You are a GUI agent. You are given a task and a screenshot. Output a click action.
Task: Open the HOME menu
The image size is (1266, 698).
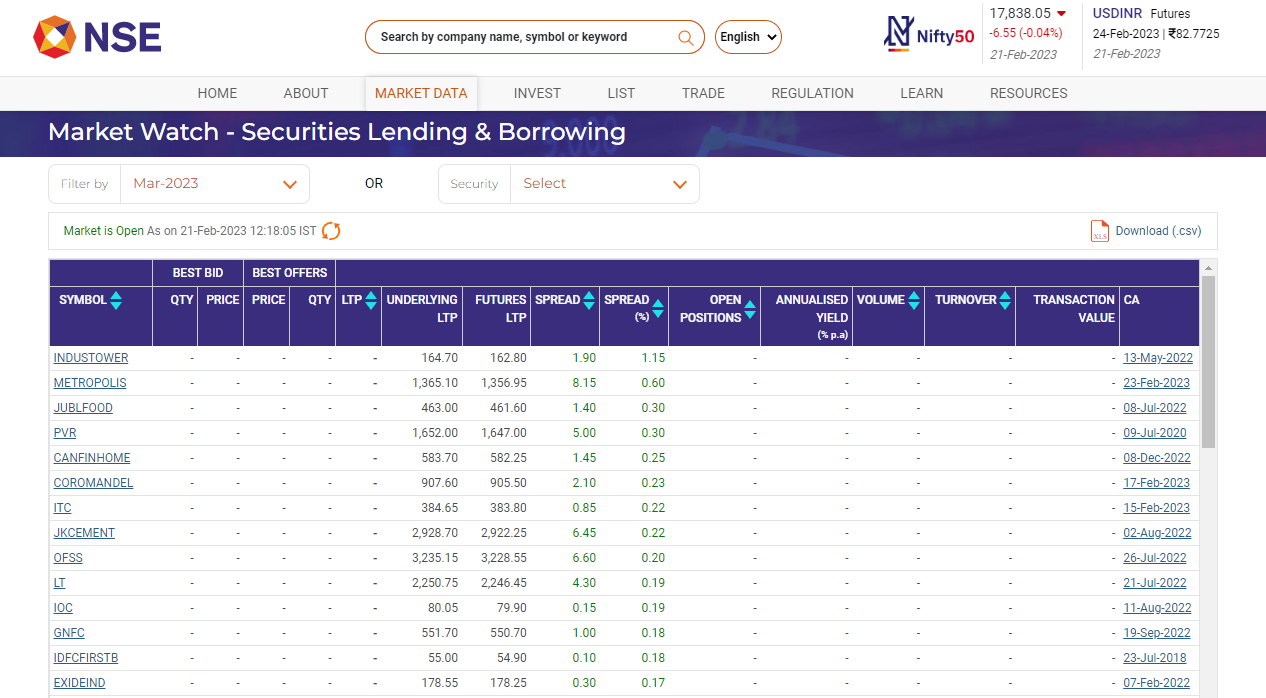point(217,93)
